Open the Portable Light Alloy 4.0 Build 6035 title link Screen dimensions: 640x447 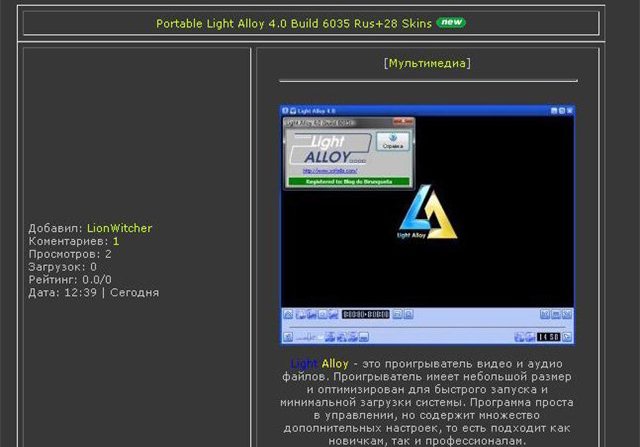[293, 23]
